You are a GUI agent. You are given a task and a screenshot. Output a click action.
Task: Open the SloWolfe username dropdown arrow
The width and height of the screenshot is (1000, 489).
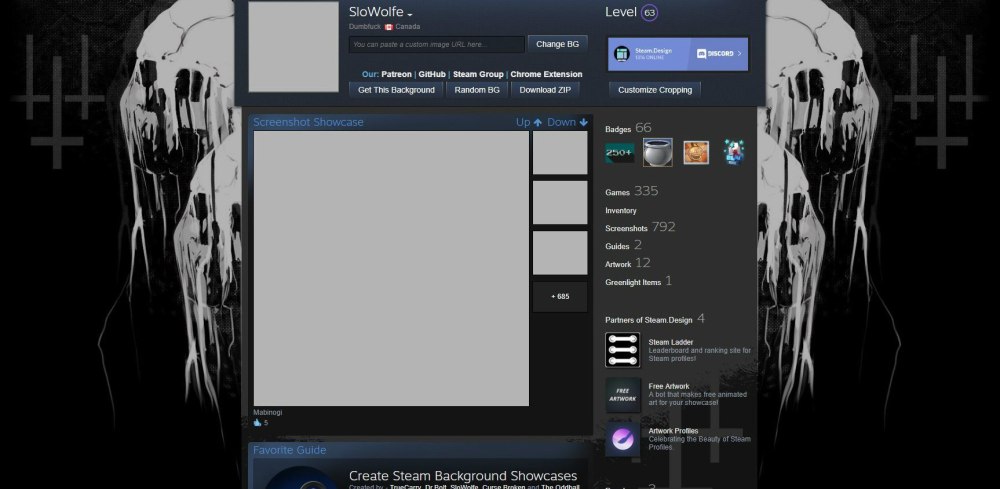409,15
